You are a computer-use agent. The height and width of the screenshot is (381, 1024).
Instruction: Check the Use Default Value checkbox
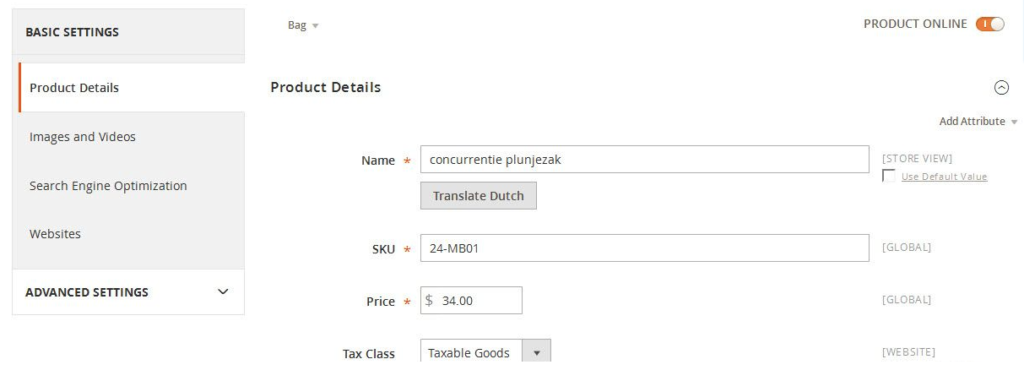tap(888, 176)
